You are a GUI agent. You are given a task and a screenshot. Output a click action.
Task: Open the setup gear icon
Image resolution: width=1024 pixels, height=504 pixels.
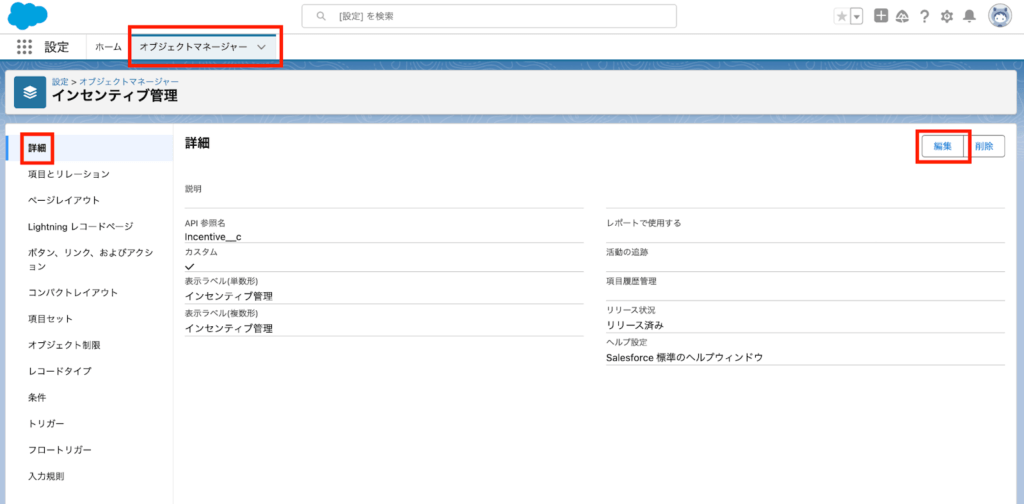pos(947,16)
